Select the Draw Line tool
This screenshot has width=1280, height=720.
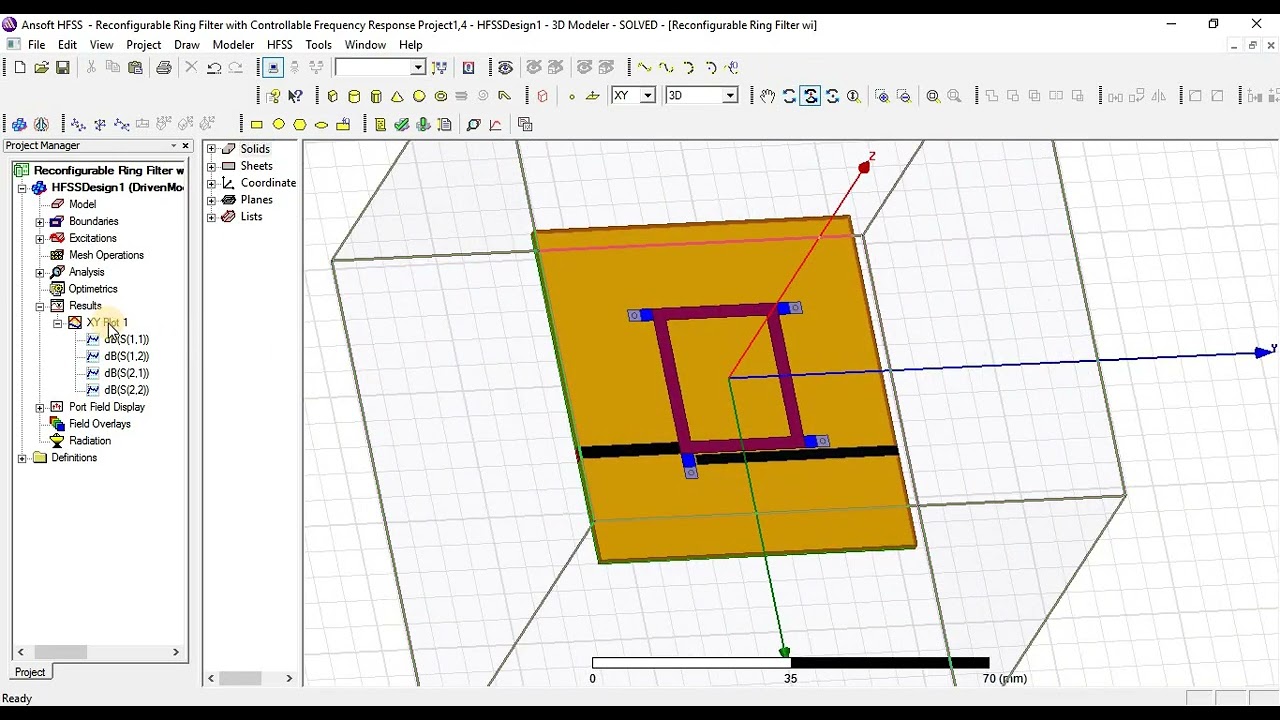[x=644, y=67]
